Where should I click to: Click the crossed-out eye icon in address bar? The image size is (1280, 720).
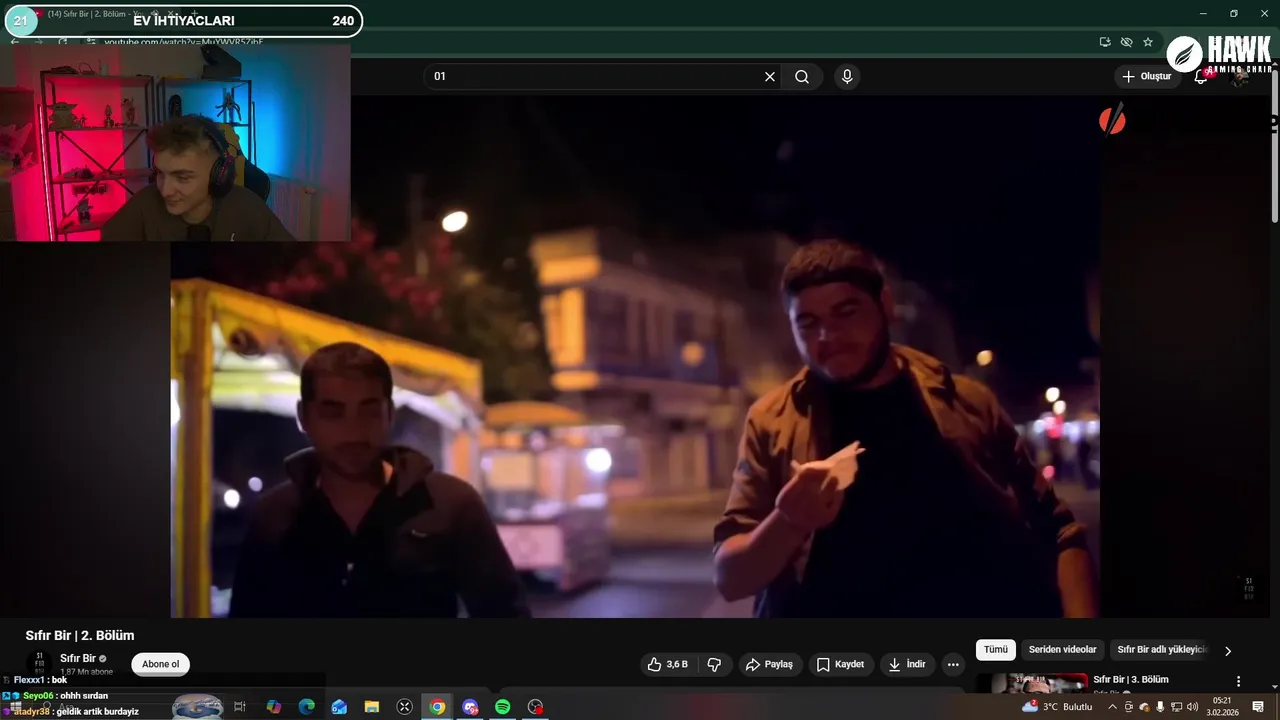pyautogui.click(x=1126, y=42)
